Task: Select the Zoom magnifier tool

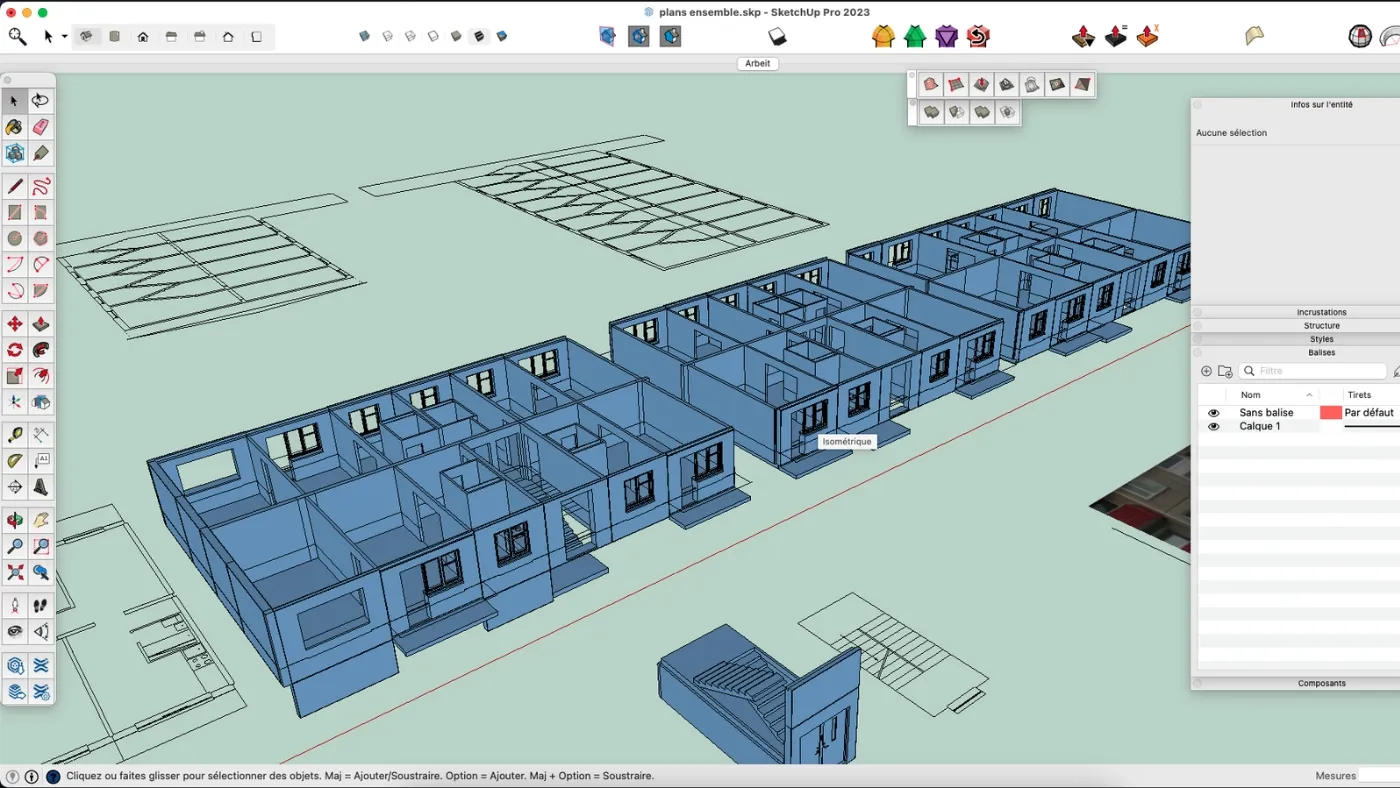Action: [13, 546]
